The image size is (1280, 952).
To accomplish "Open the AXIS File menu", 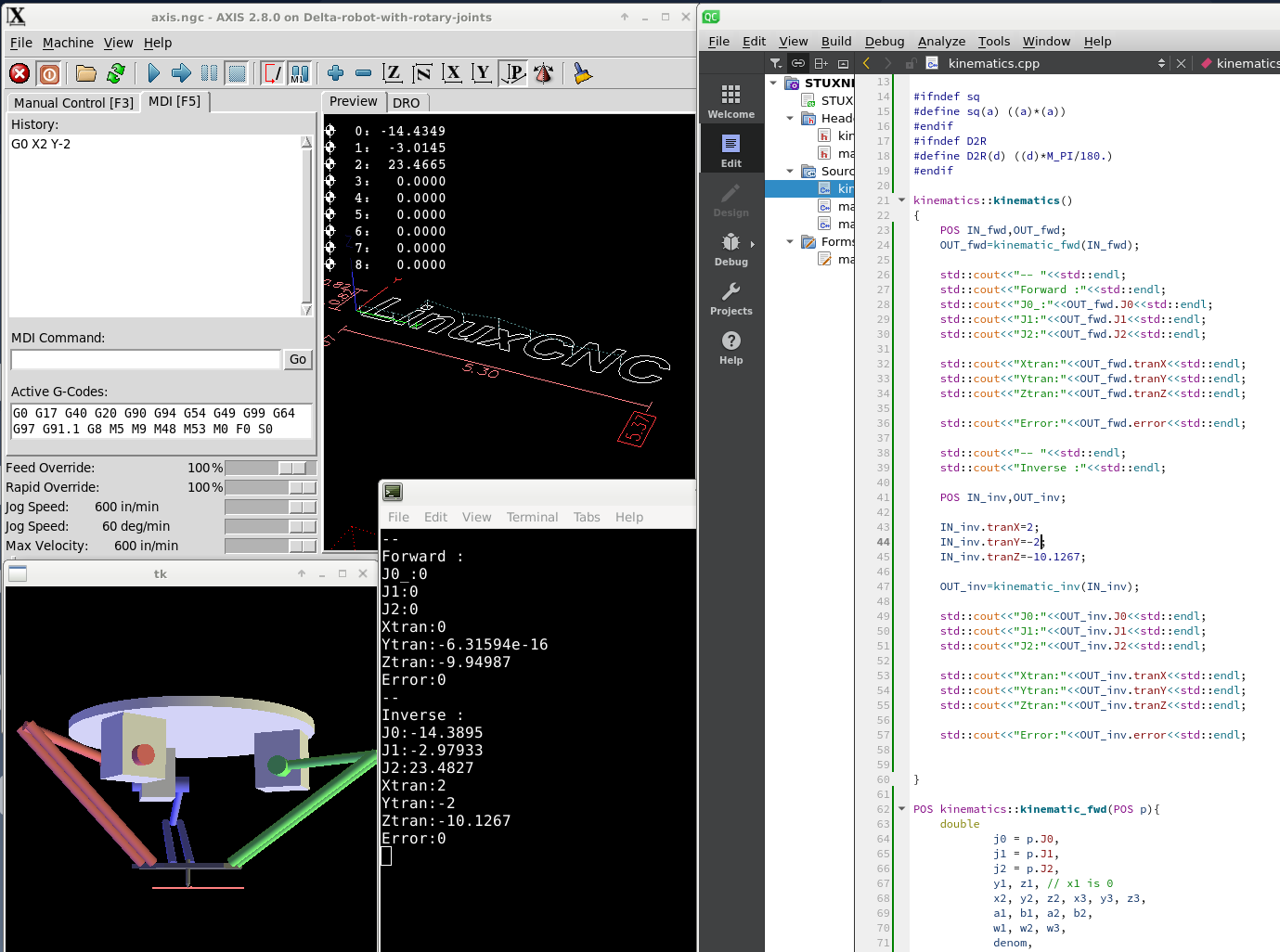I will click(x=21, y=43).
